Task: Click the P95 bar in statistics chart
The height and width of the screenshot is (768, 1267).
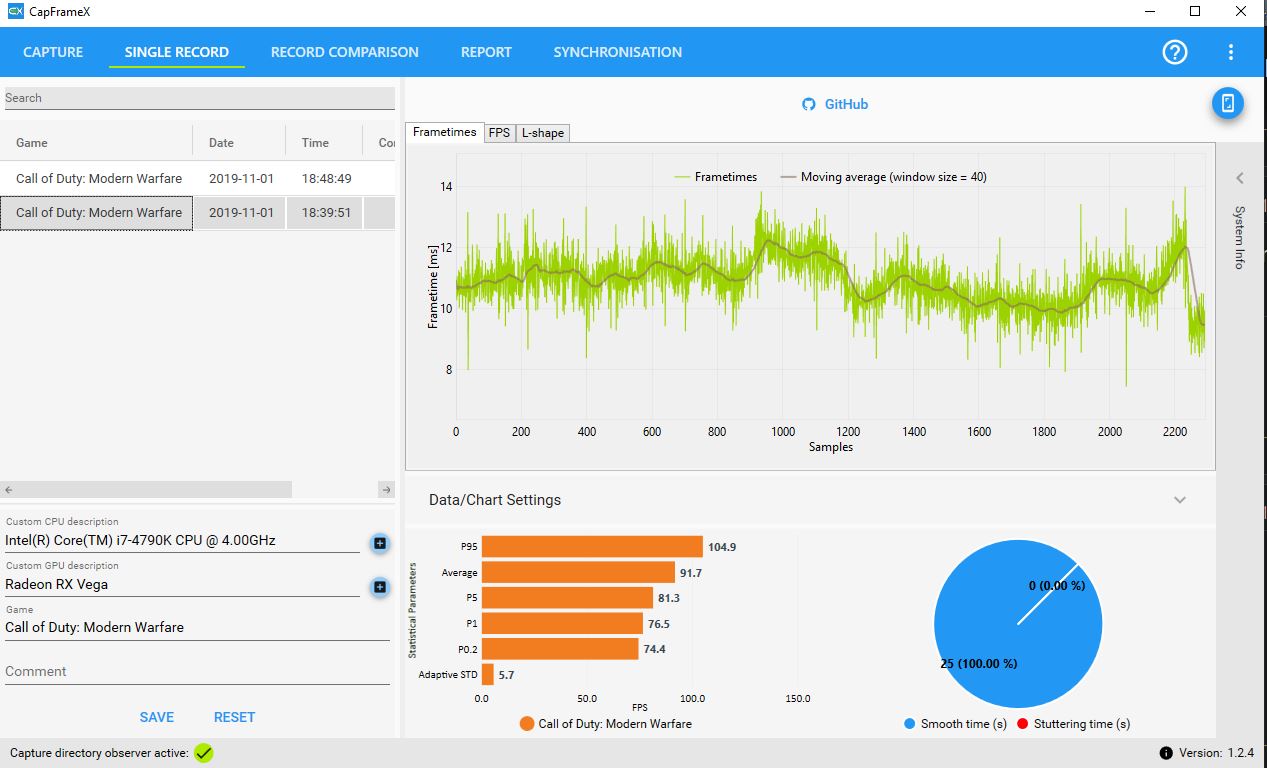Action: [x=592, y=547]
